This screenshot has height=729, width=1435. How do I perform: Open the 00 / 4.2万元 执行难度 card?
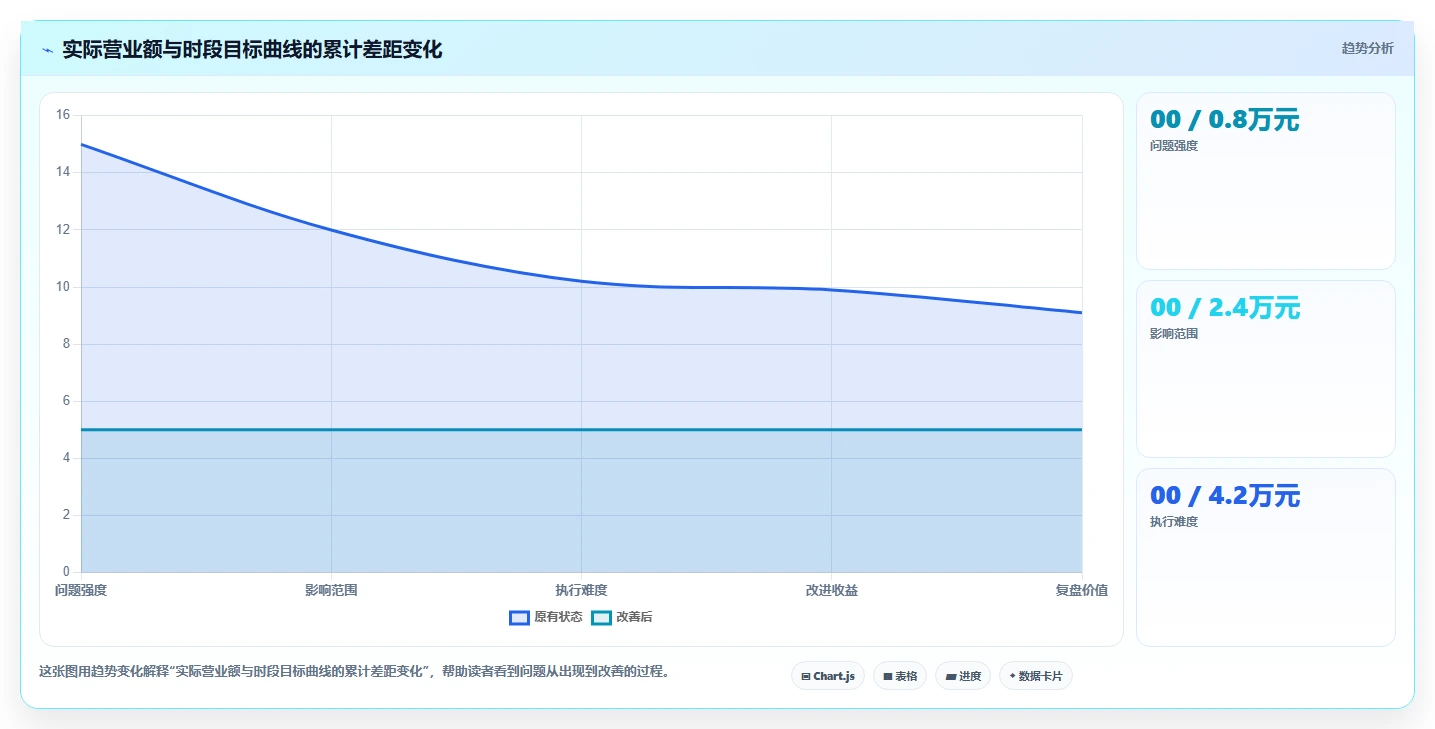1266,557
